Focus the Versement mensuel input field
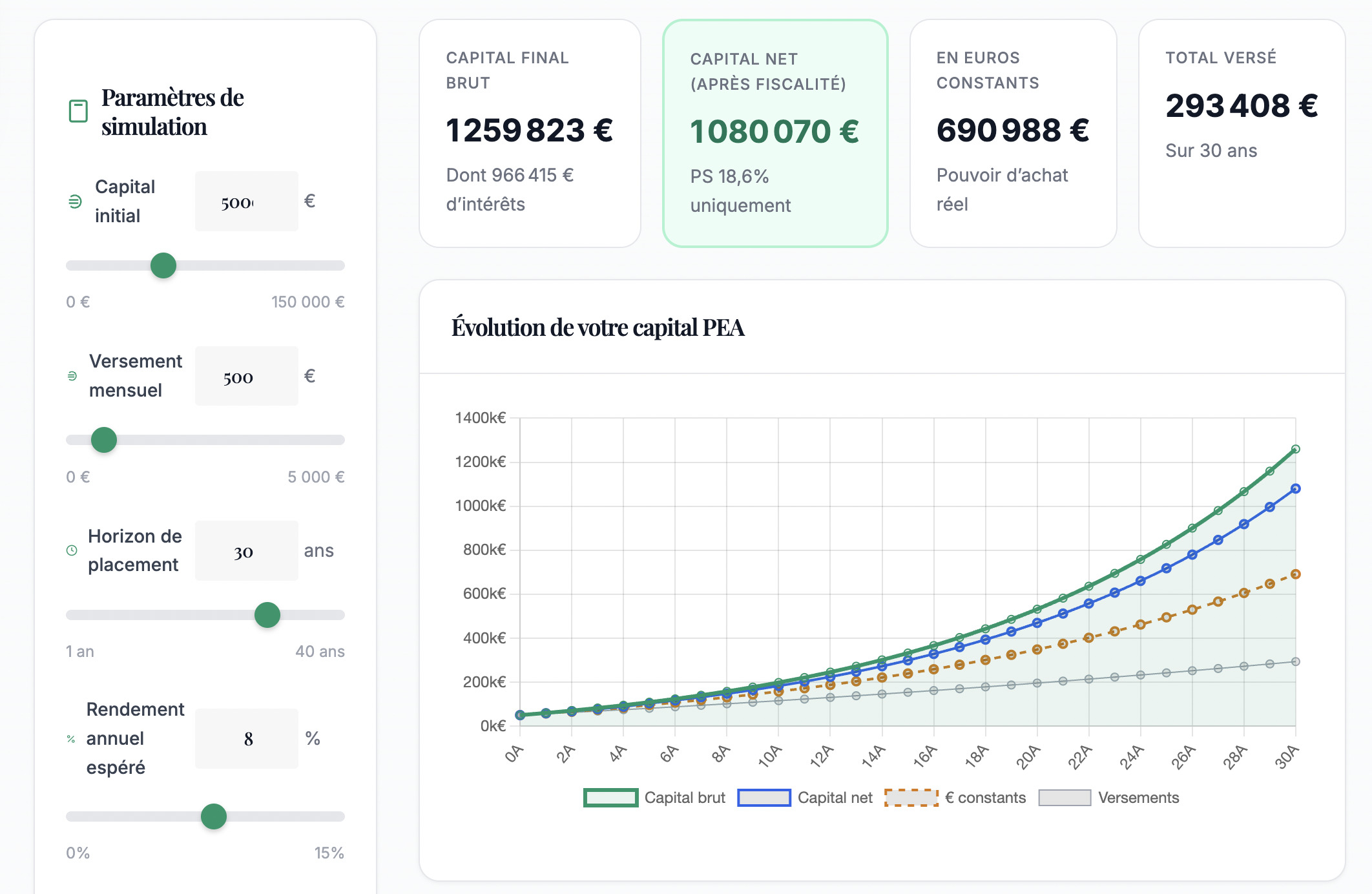 (247, 377)
